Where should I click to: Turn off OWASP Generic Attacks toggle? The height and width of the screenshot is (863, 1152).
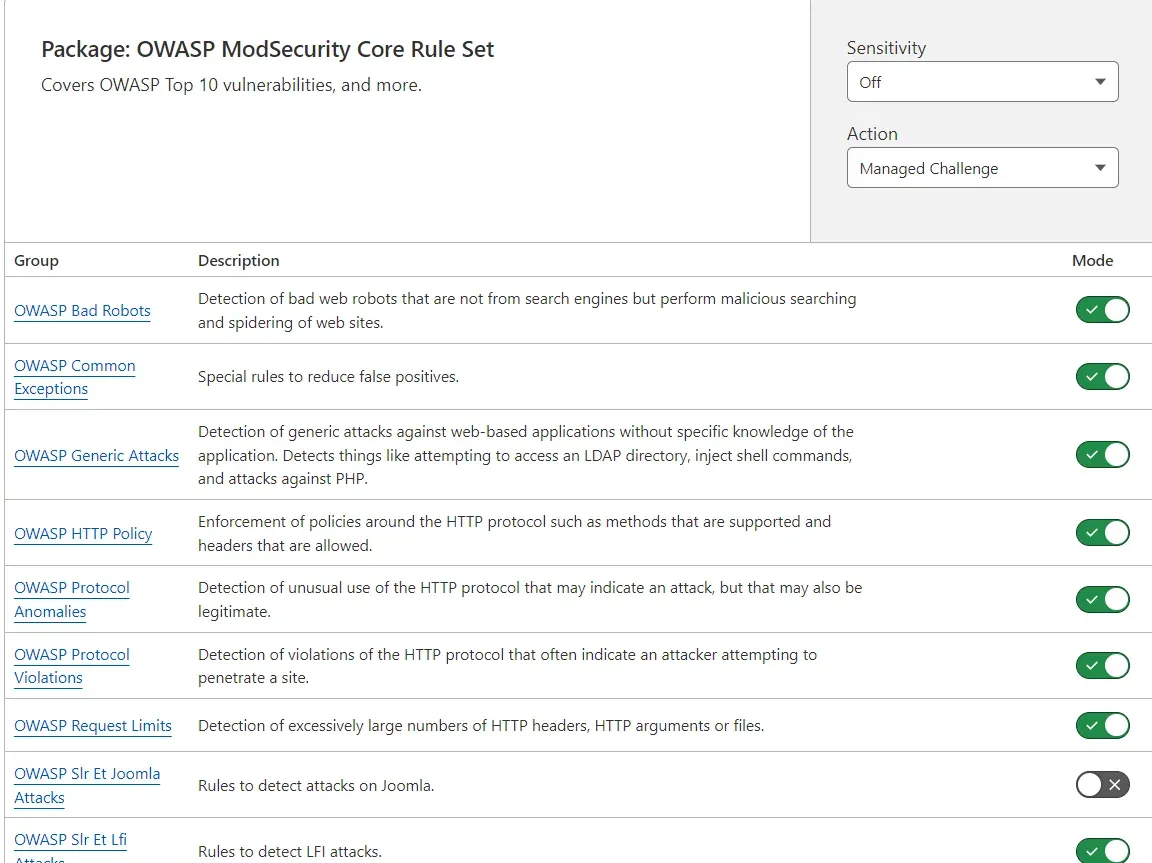tap(1102, 455)
